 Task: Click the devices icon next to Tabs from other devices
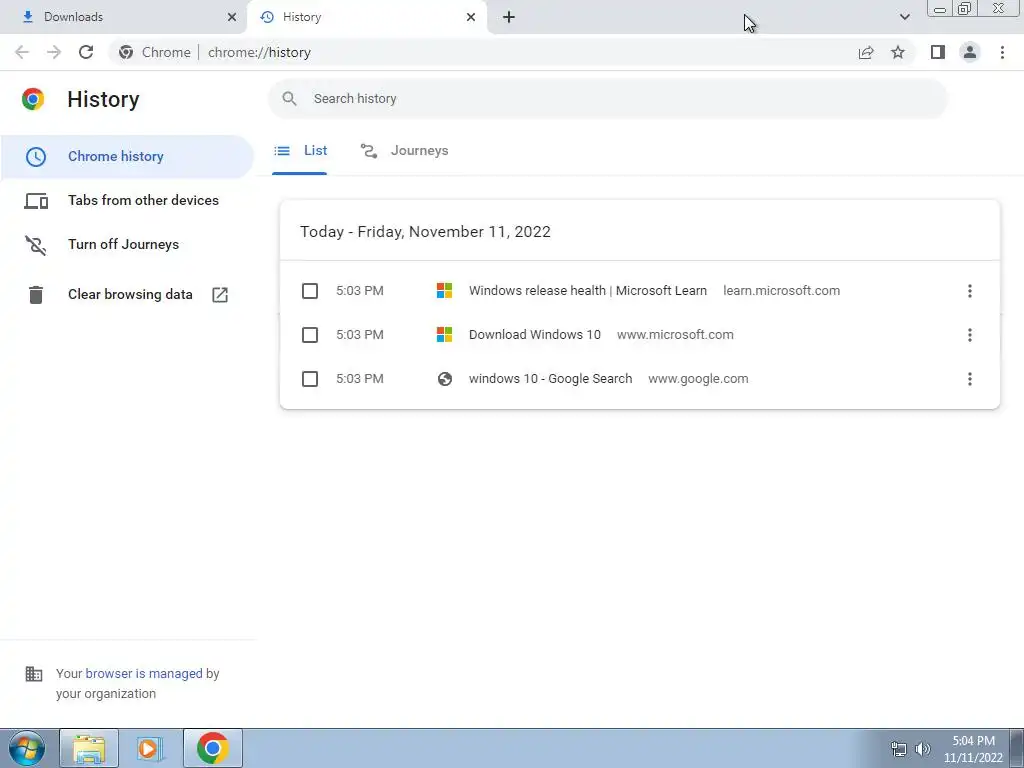(x=36, y=200)
